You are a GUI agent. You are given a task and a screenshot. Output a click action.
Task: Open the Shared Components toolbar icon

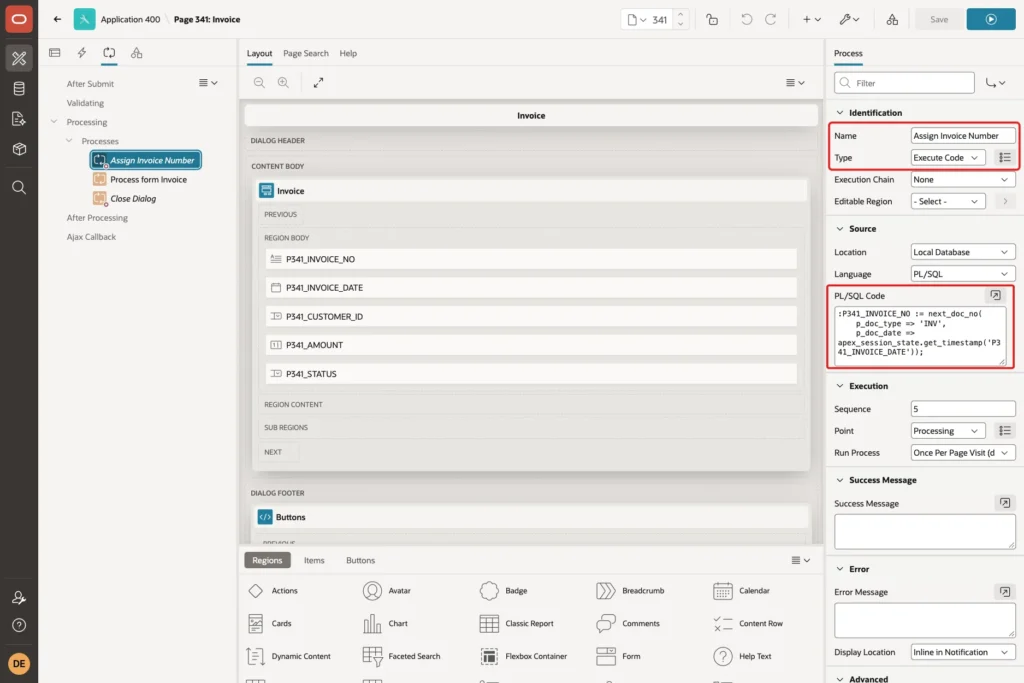892,20
